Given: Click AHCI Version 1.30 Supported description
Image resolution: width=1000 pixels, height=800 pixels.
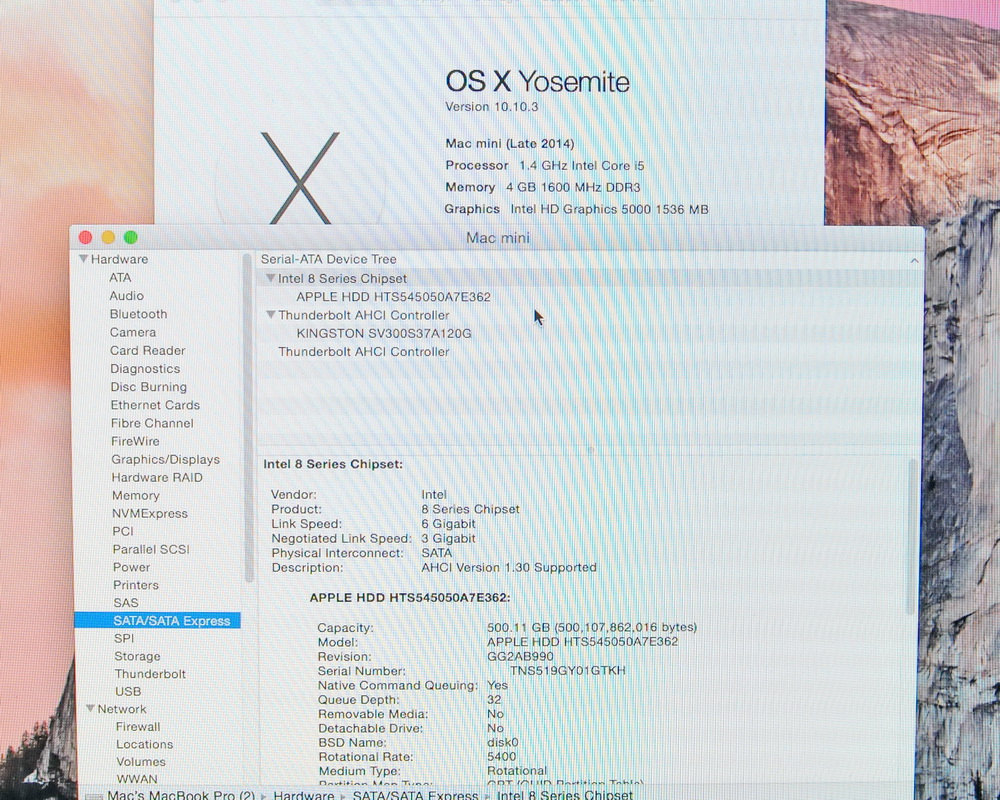Looking at the screenshot, I should pos(509,567).
